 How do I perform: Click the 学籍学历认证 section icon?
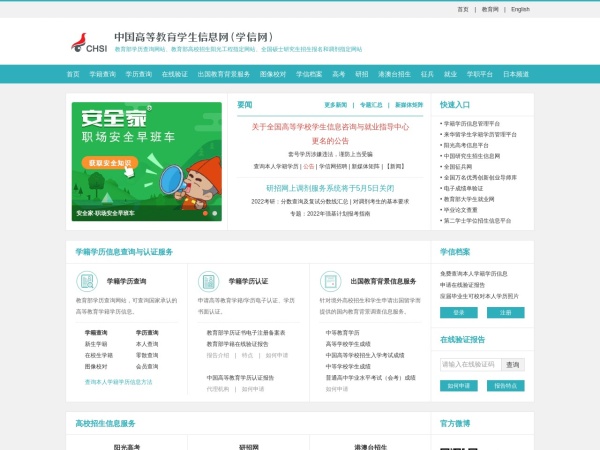208,281
